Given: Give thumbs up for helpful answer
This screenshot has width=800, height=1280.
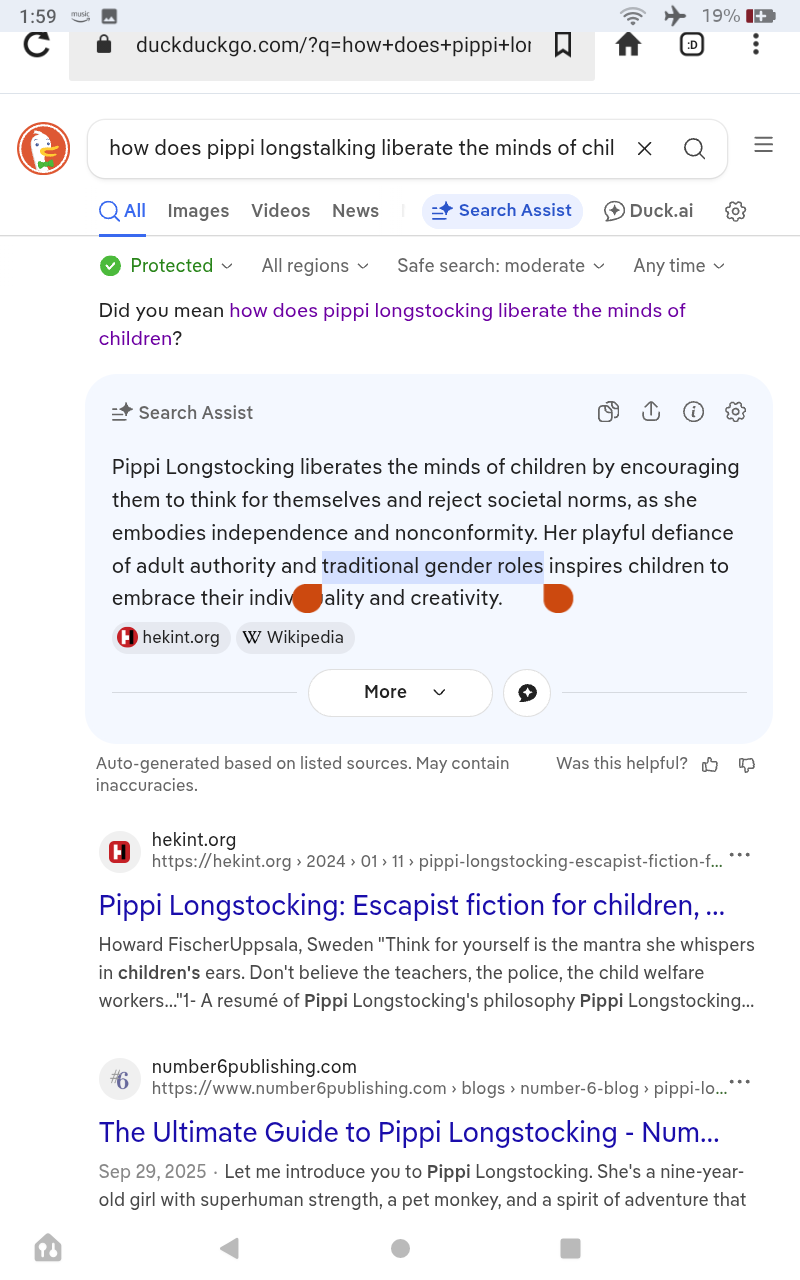Looking at the screenshot, I should pos(710,764).
